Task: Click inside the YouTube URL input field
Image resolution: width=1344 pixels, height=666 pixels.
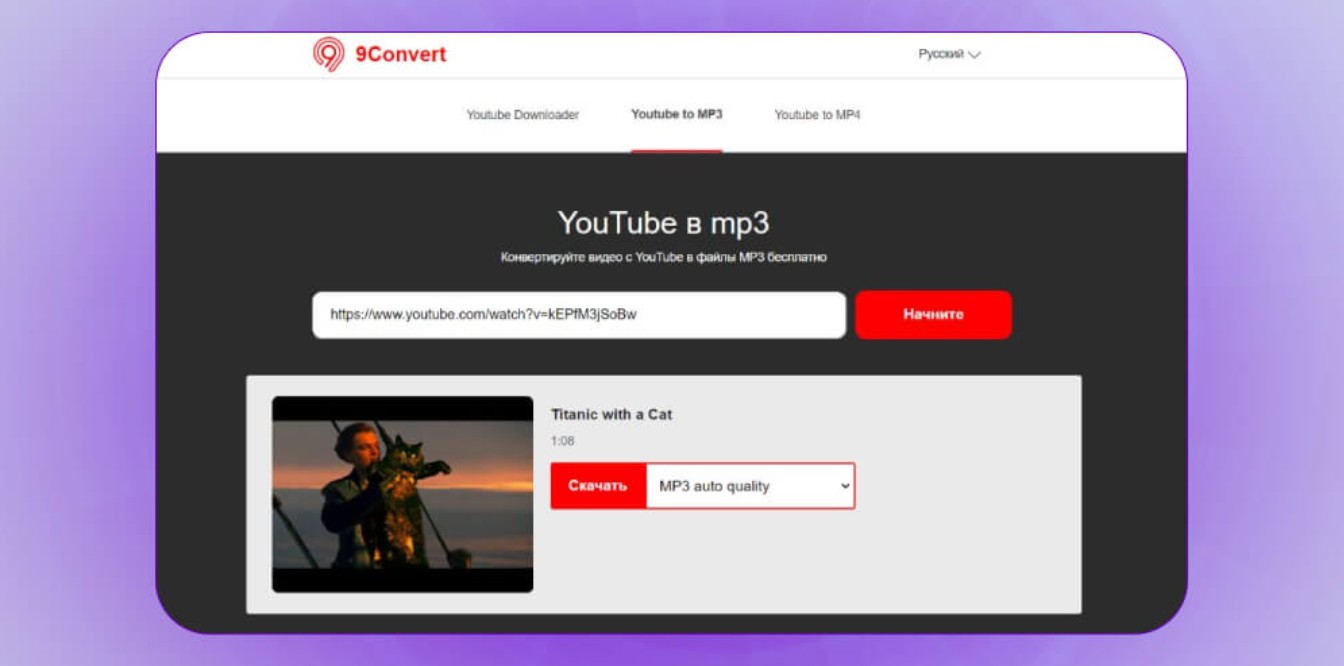Action: click(x=578, y=315)
